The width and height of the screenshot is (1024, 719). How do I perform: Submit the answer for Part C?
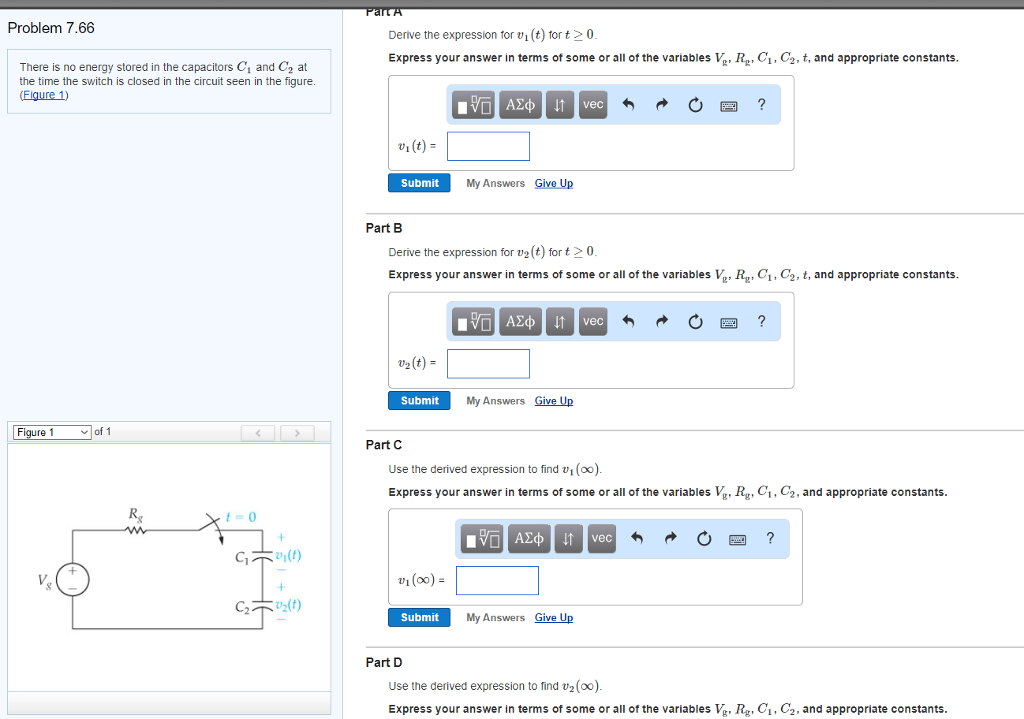[x=418, y=617]
